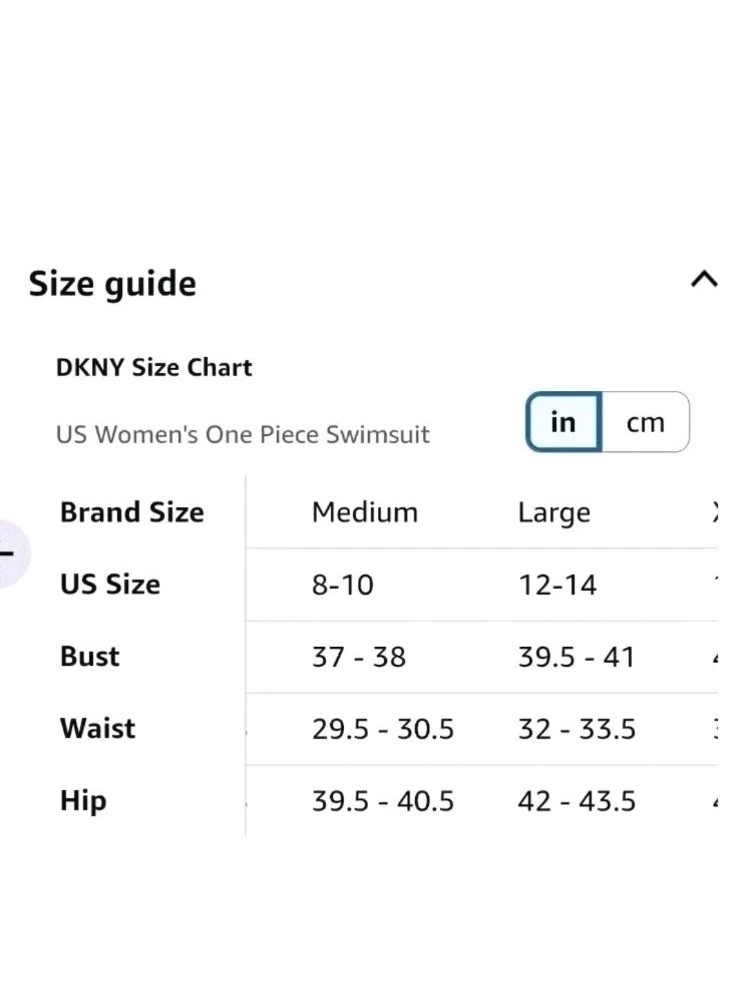Image resolution: width=745 pixels, height=991 pixels.
Task: Click the Brand Size row label
Action: [x=132, y=512]
